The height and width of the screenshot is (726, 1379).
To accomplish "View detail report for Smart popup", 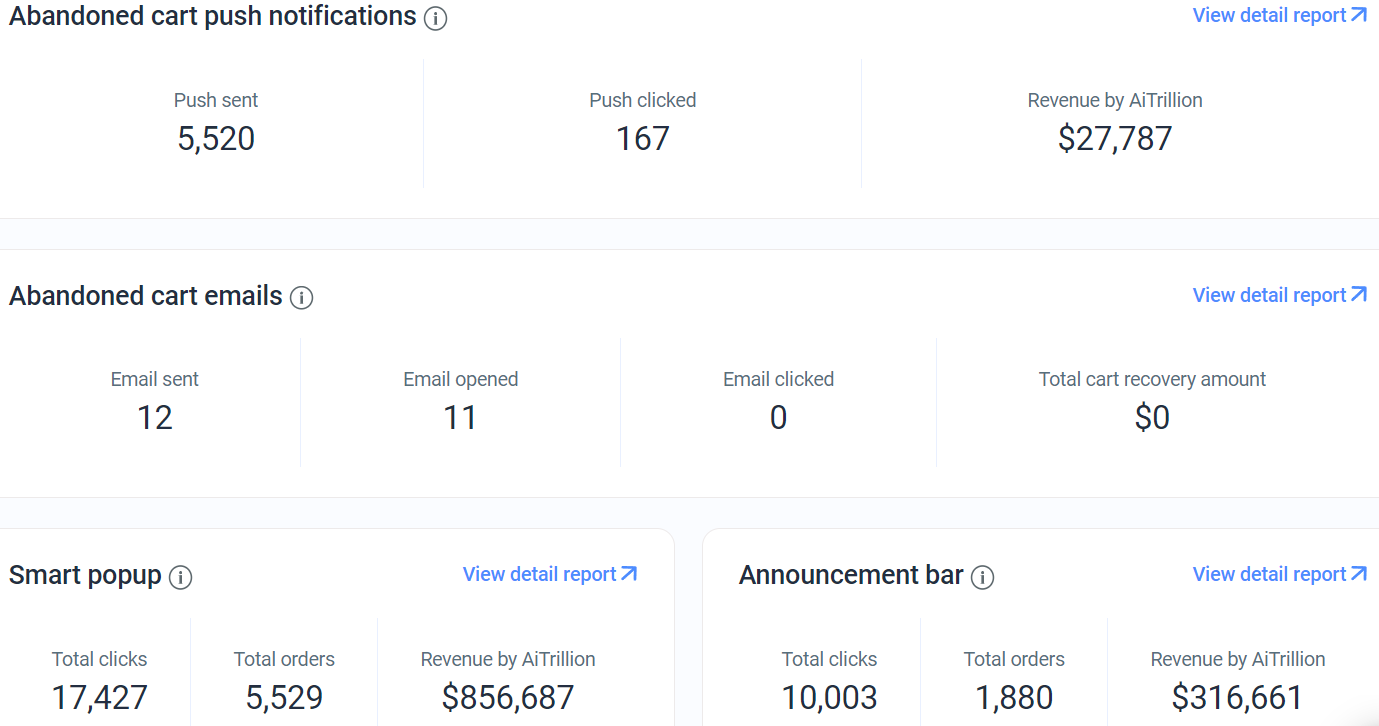I will (550, 574).
